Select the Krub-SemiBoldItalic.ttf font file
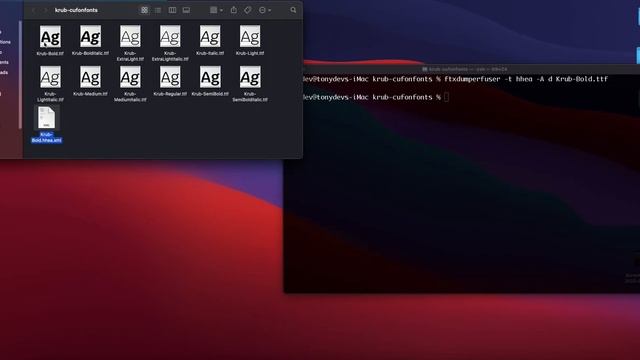Screen dimensions: 640x360 [250, 77]
